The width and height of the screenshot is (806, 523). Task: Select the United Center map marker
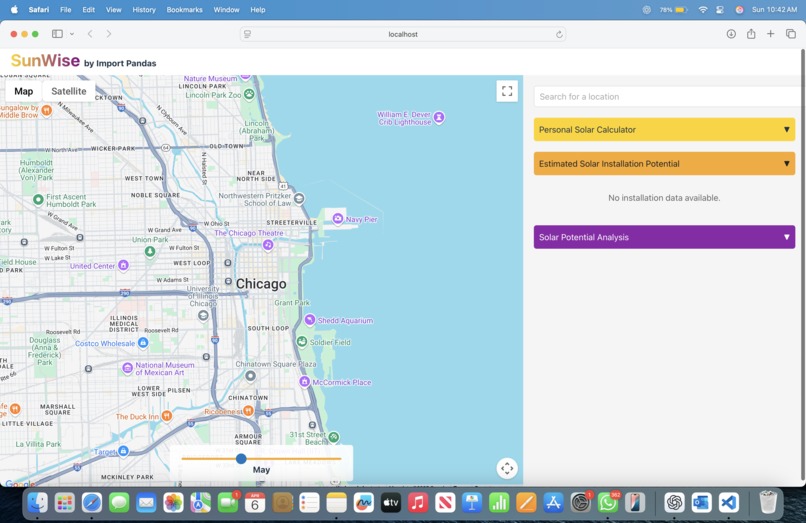tap(123, 265)
